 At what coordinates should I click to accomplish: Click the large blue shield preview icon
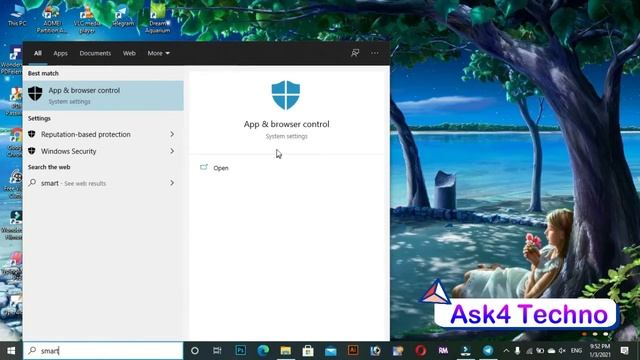286,95
